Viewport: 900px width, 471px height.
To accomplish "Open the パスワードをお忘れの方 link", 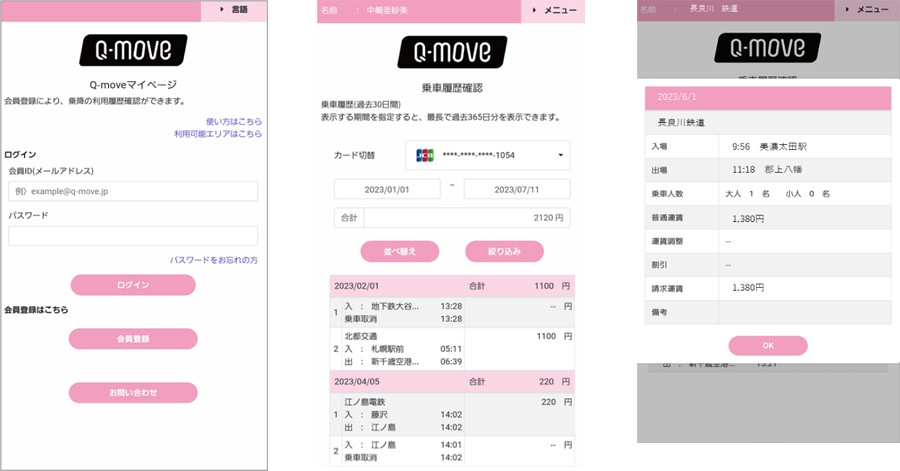I will coord(214,260).
